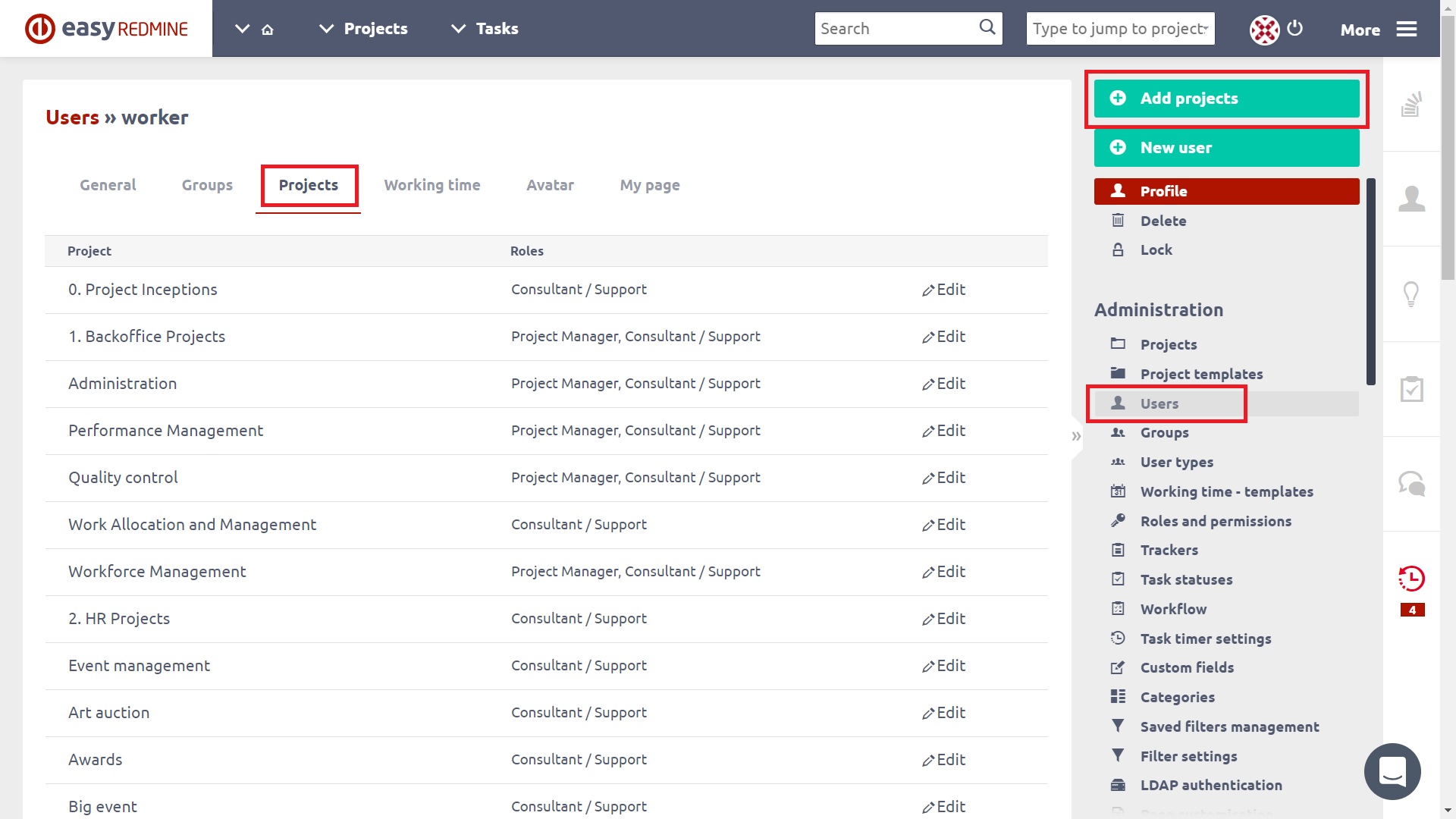
Task: Open the Tasks dropdown menu
Action: 484,28
